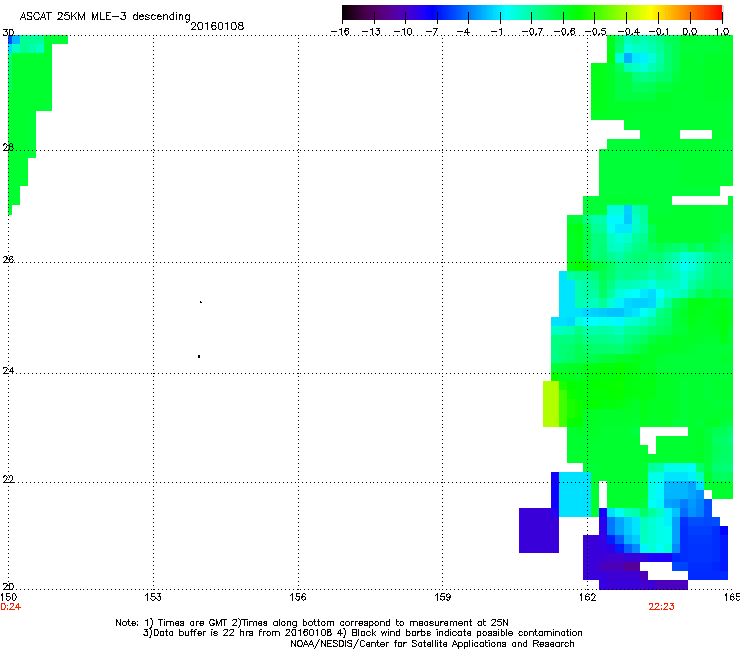Click the 159 longitude axis label
The image size is (740, 650).
point(442,597)
